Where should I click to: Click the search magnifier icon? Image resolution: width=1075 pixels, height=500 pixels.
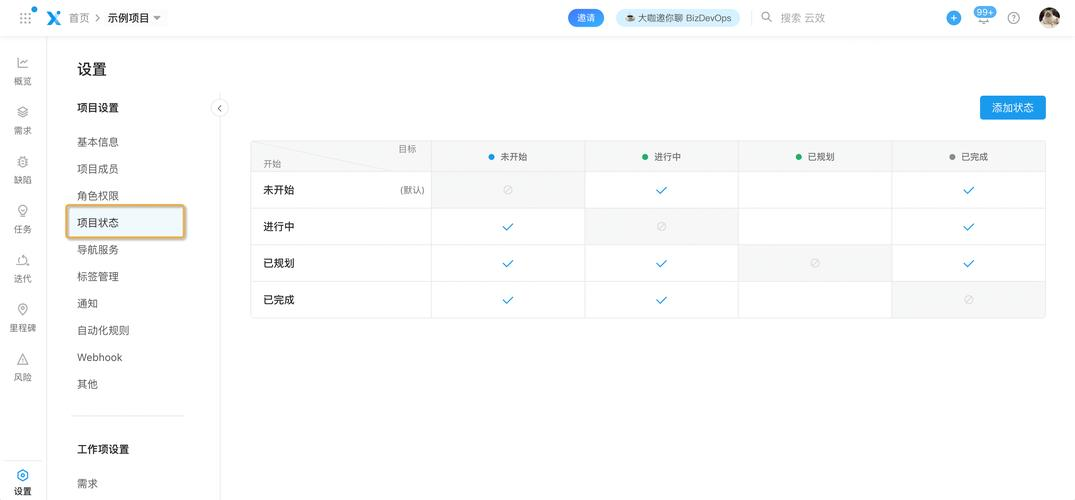pyautogui.click(x=766, y=17)
